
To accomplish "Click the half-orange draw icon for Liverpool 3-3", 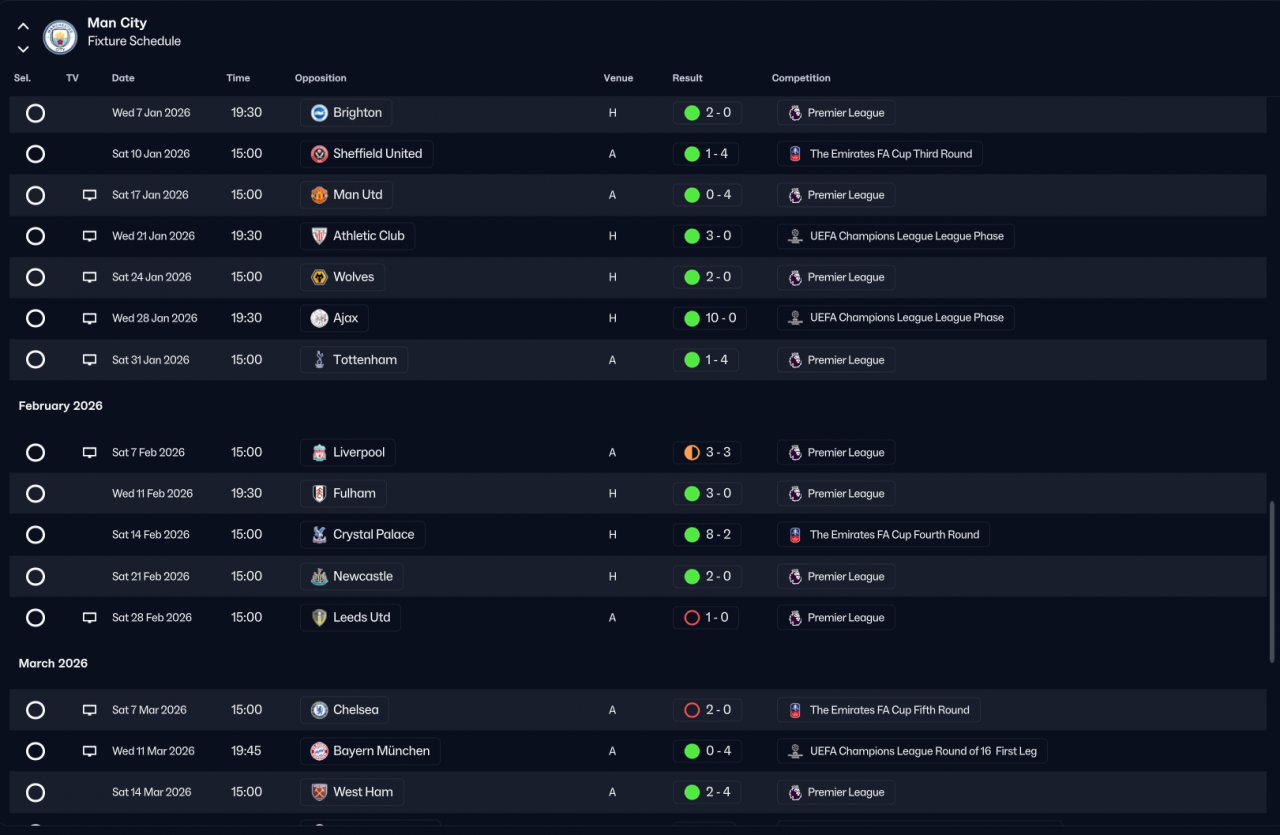I will (692, 453).
